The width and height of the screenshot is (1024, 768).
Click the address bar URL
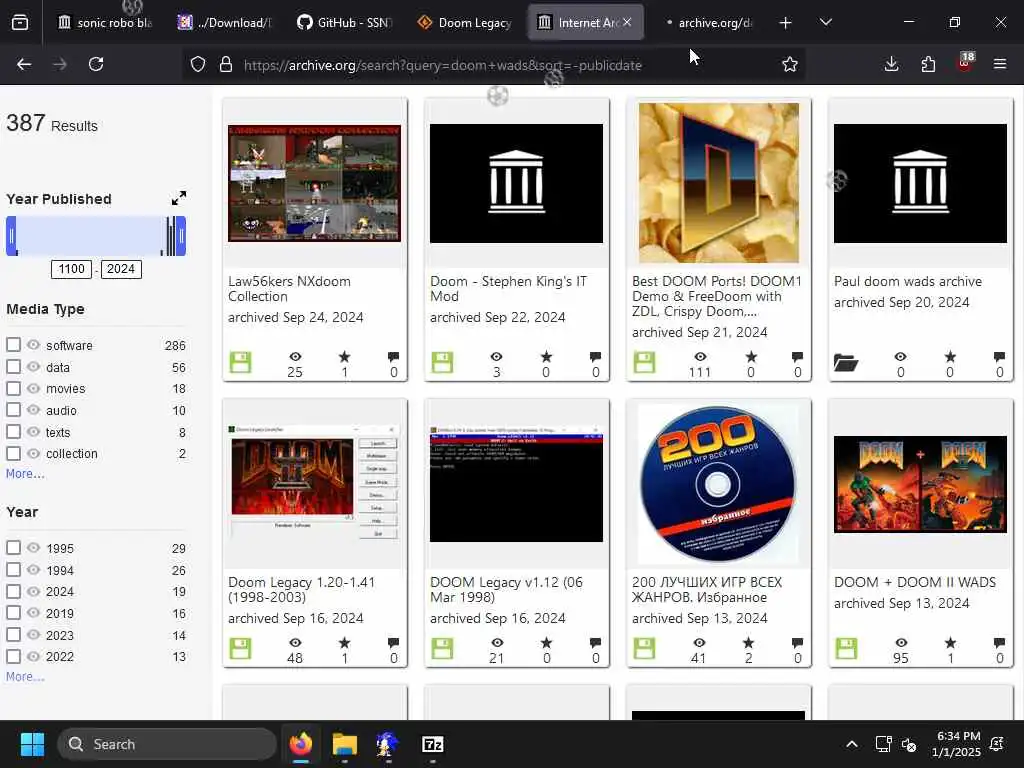[442, 65]
